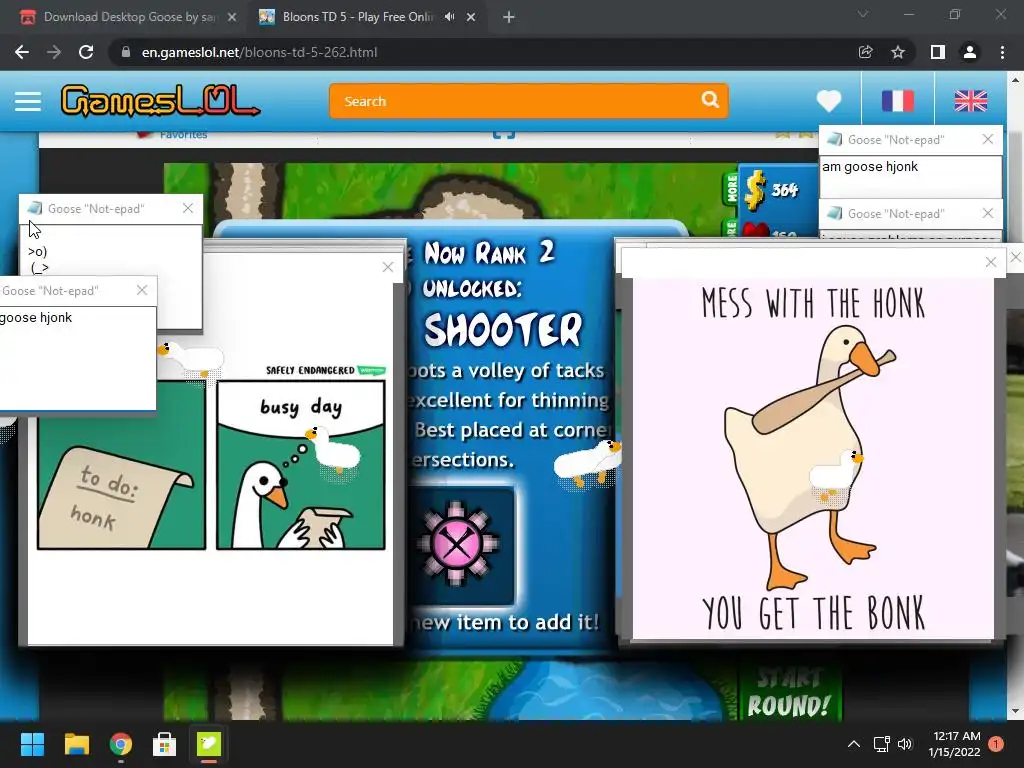Close the second right-side Not-epad window
Viewport: 1024px width, 768px height.
tap(987, 213)
